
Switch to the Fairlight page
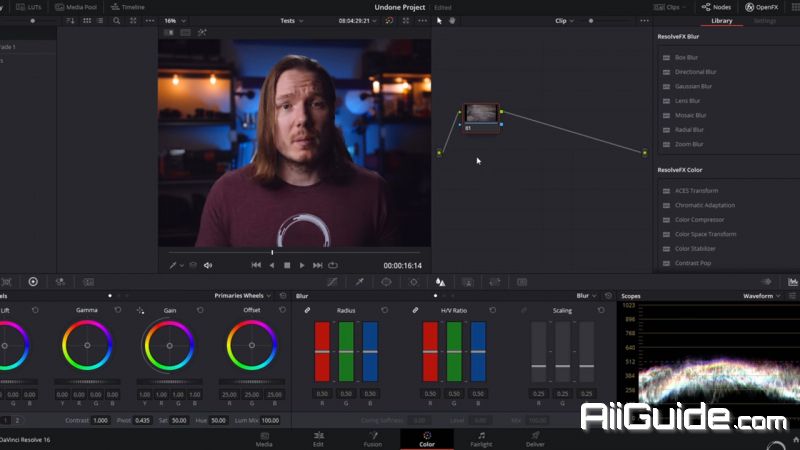pos(481,439)
